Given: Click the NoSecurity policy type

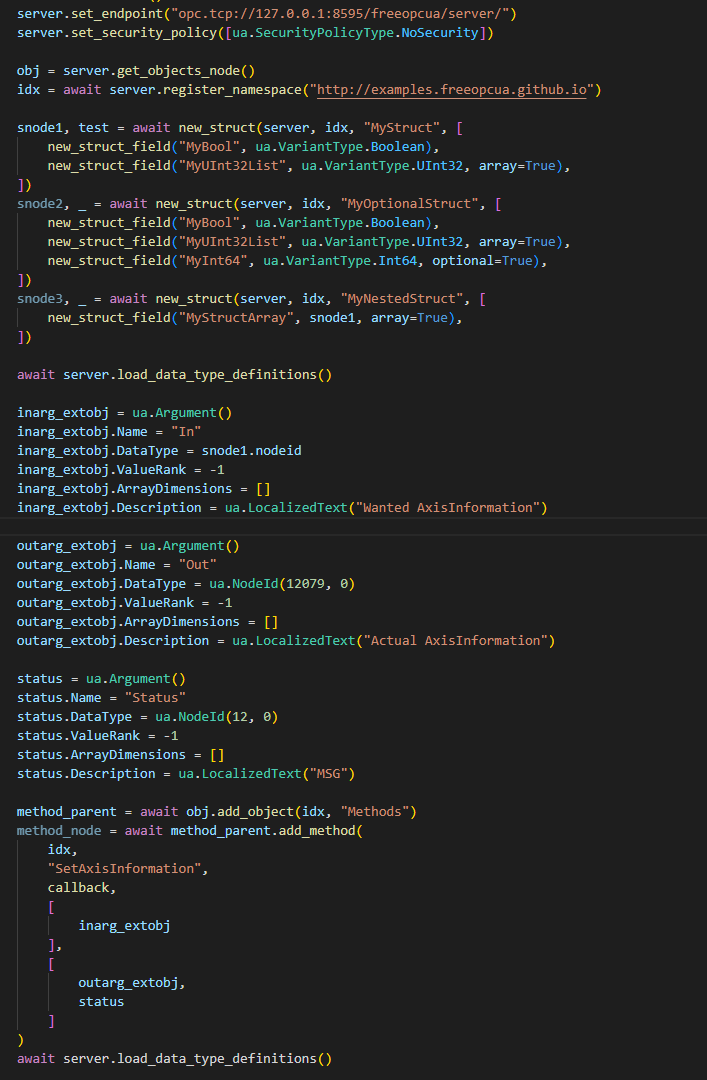Looking at the screenshot, I should [440, 32].
